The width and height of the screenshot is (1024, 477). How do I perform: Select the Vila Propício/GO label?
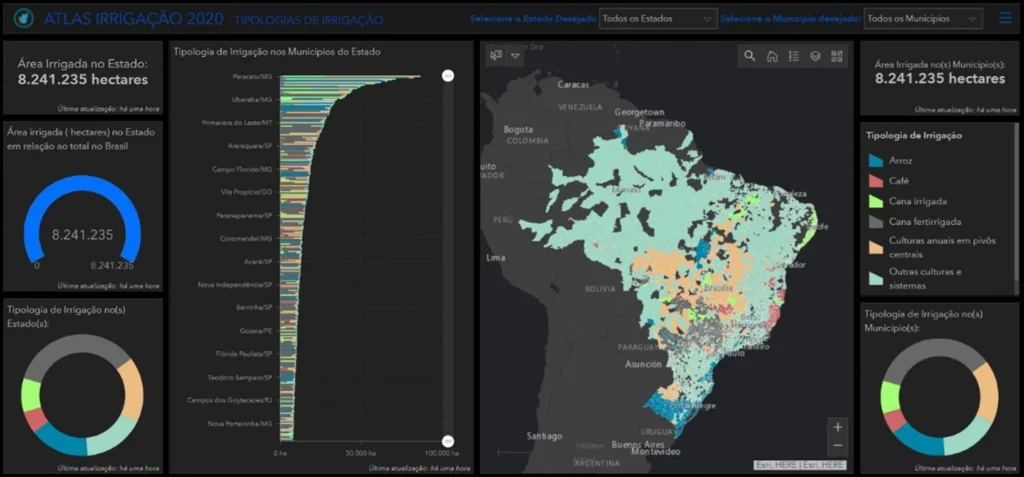[x=247, y=192]
